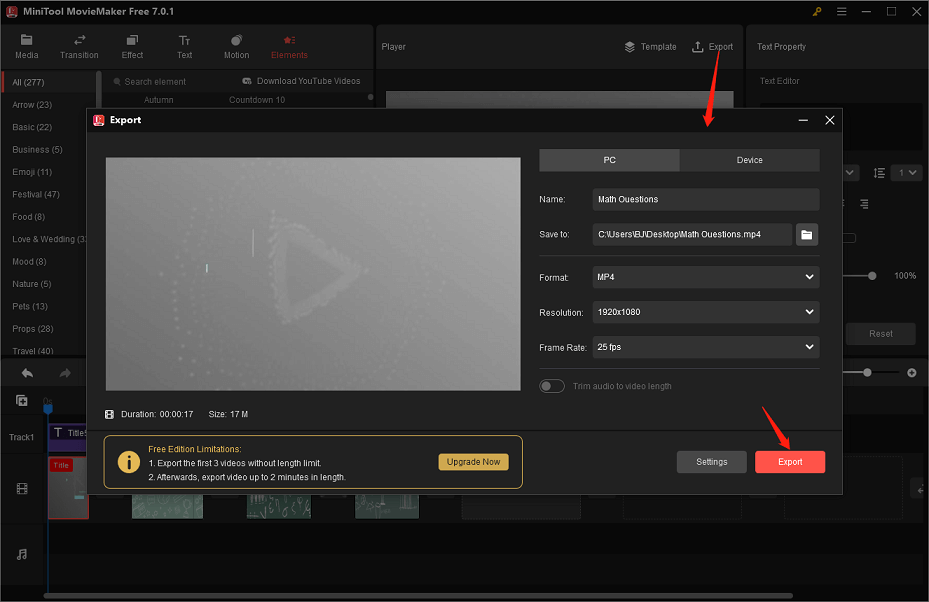929x602 pixels.
Task: Click the Template button in Player header
Action: click(x=651, y=47)
